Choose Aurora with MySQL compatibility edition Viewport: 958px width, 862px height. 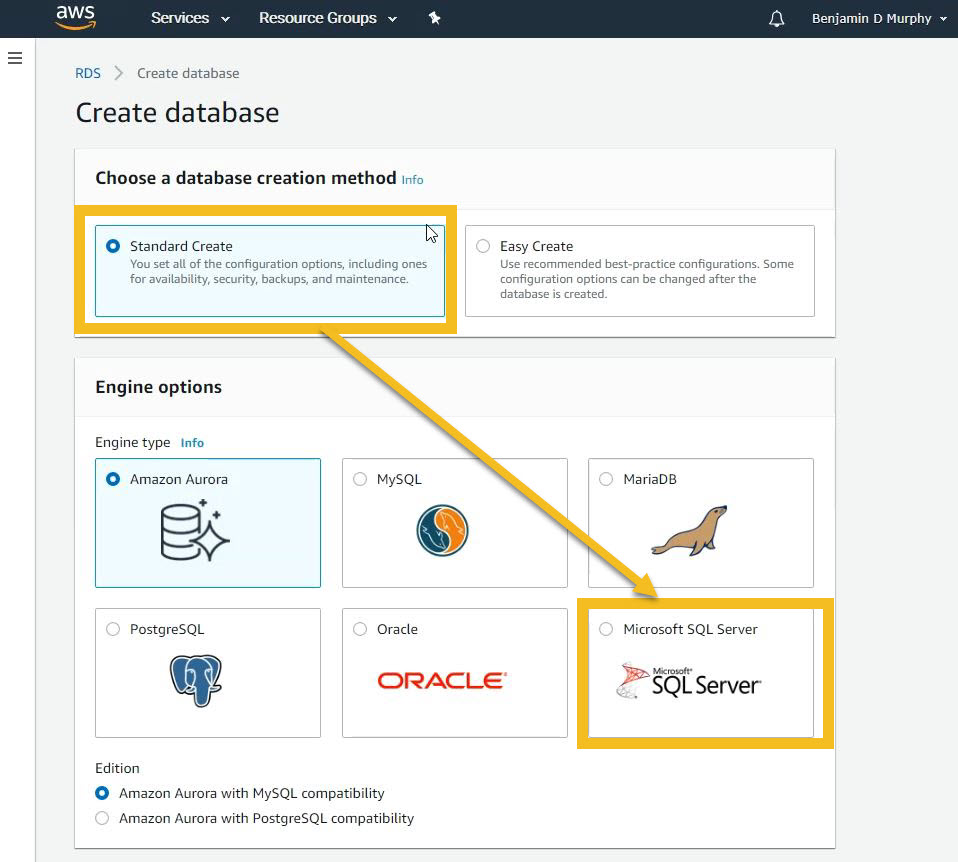[102, 793]
